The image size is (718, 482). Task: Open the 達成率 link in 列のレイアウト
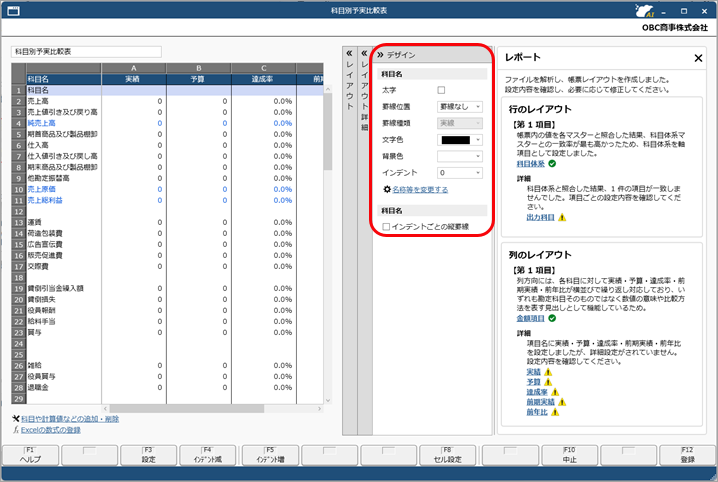coord(537,392)
